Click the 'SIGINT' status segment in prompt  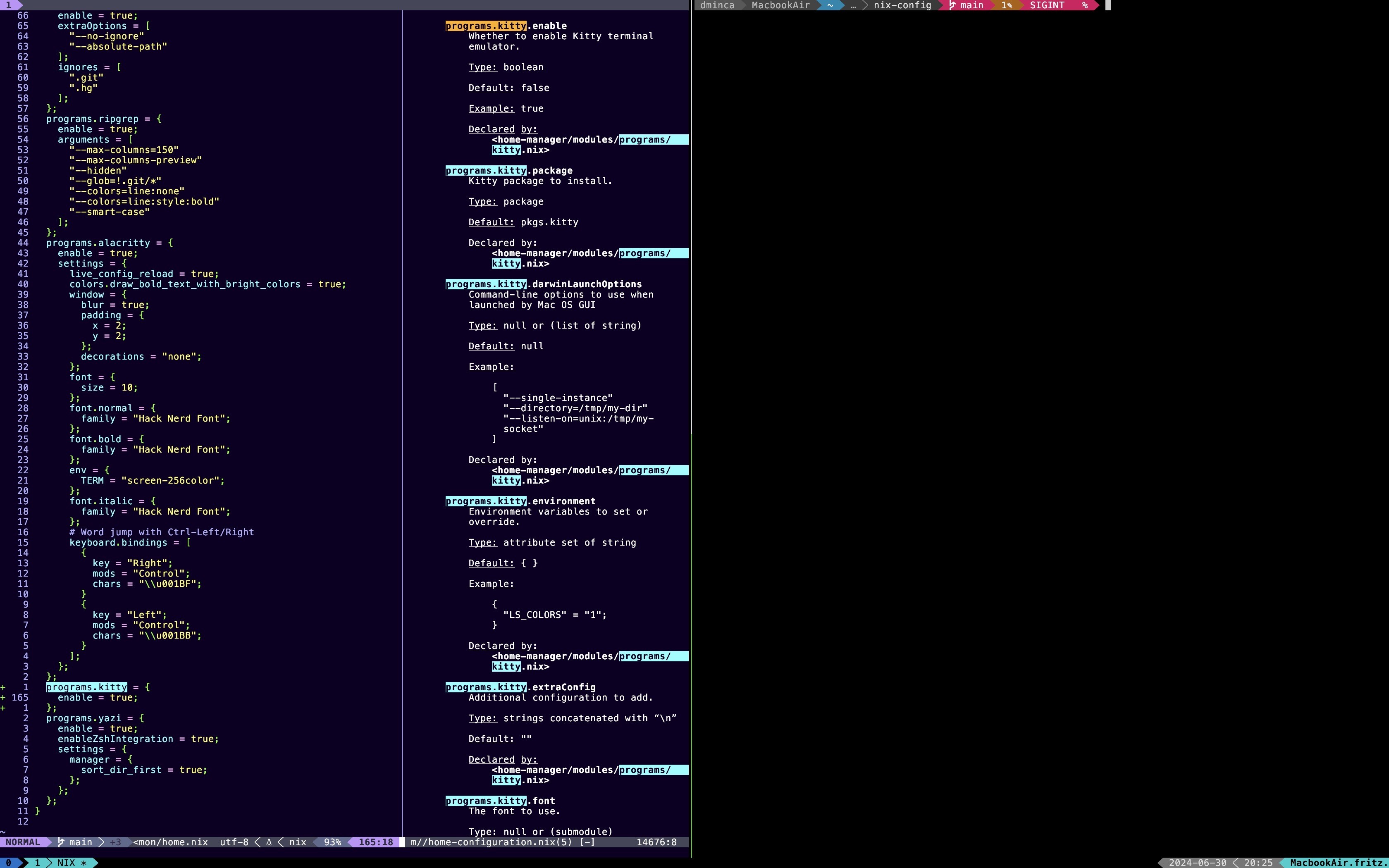pyautogui.click(x=1047, y=5)
